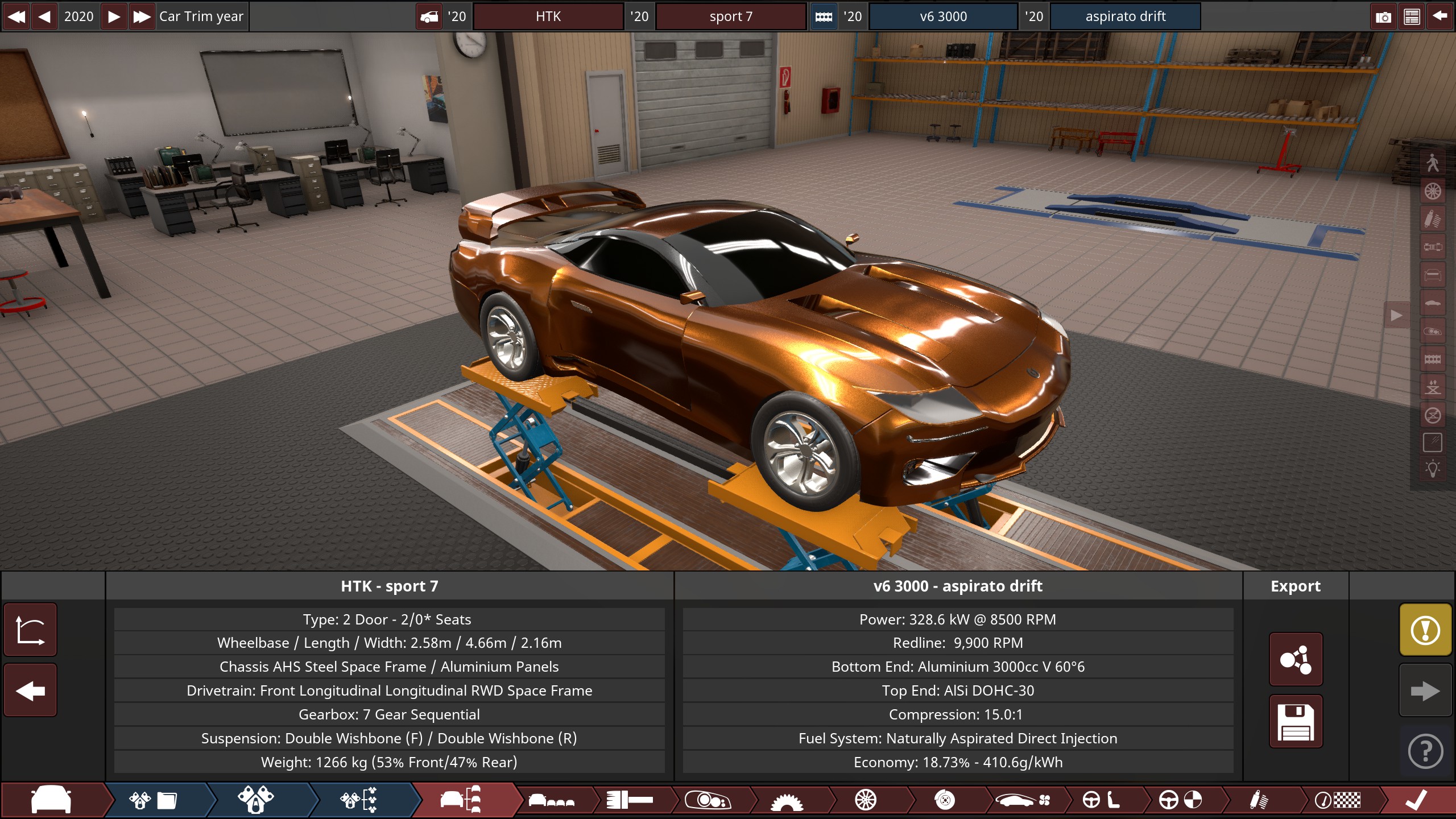Click the 'Gearbox: 7 Gear Sequential' row
The image size is (1456, 819).
coord(390,714)
